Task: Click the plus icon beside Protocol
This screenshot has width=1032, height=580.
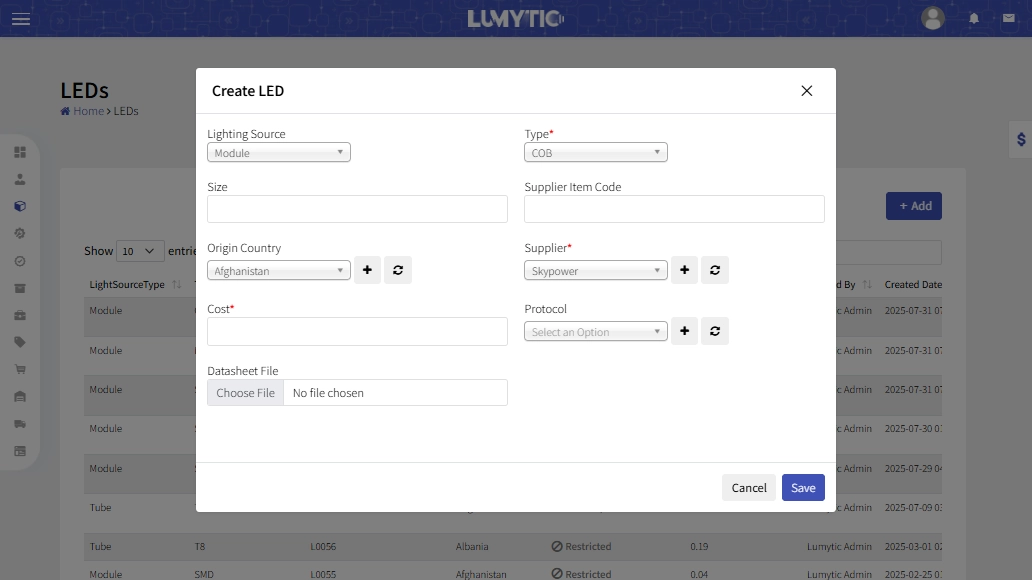Action: (x=684, y=331)
